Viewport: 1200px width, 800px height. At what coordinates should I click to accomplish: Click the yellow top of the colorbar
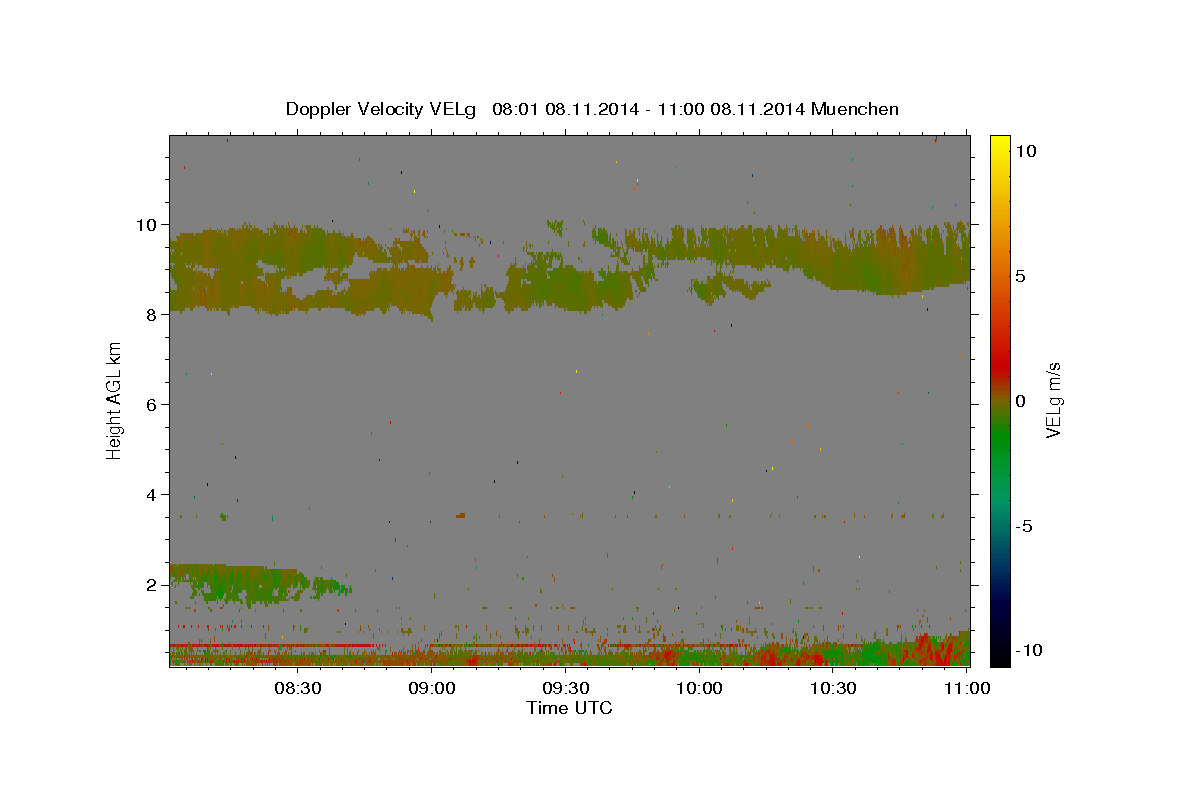(x=1000, y=145)
